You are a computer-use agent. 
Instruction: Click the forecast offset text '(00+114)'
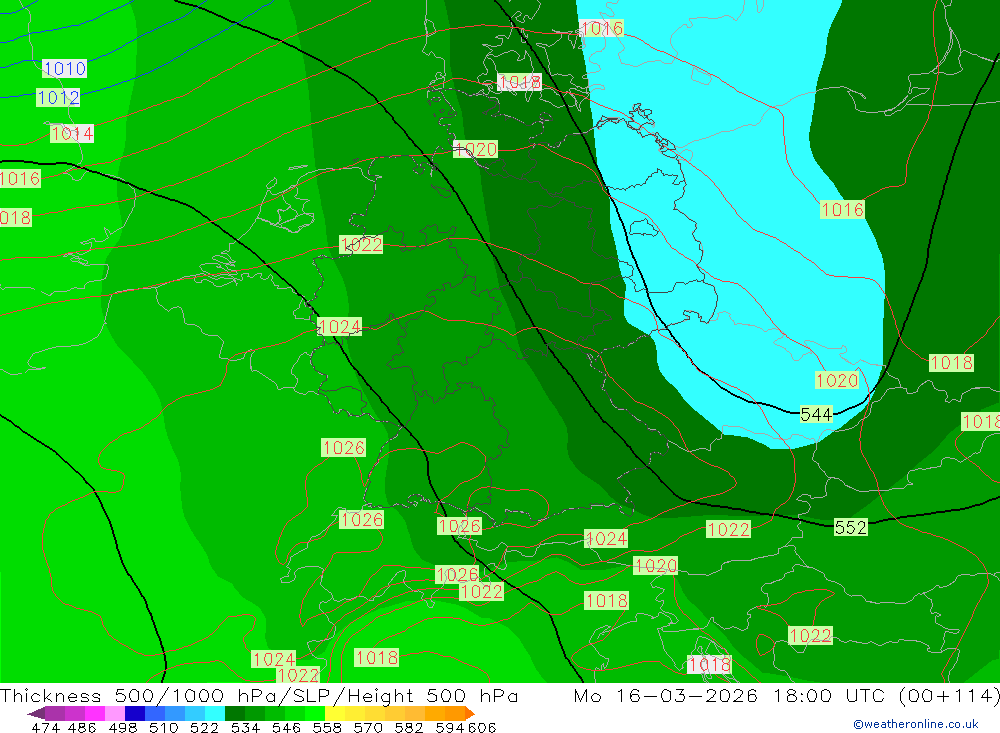click(x=949, y=695)
